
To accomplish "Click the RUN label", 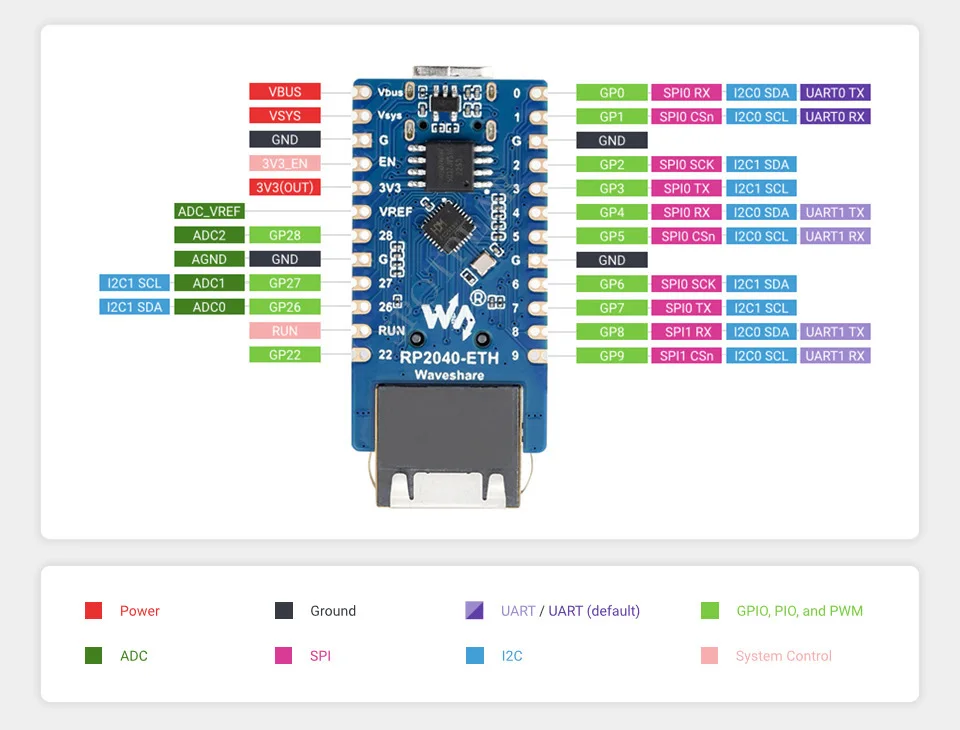I will pyautogui.click(x=285, y=331).
